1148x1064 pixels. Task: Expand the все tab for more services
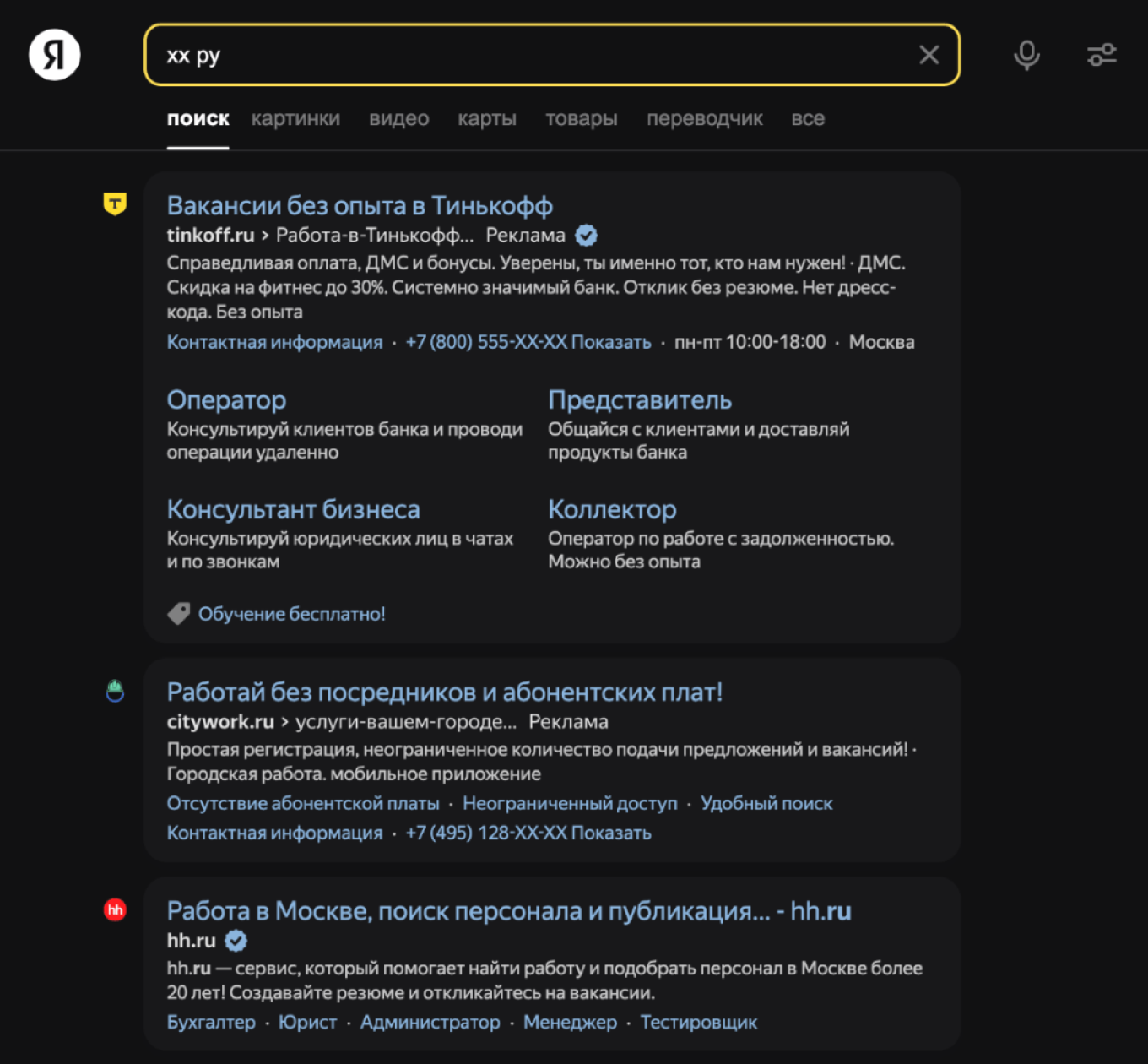[808, 119]
